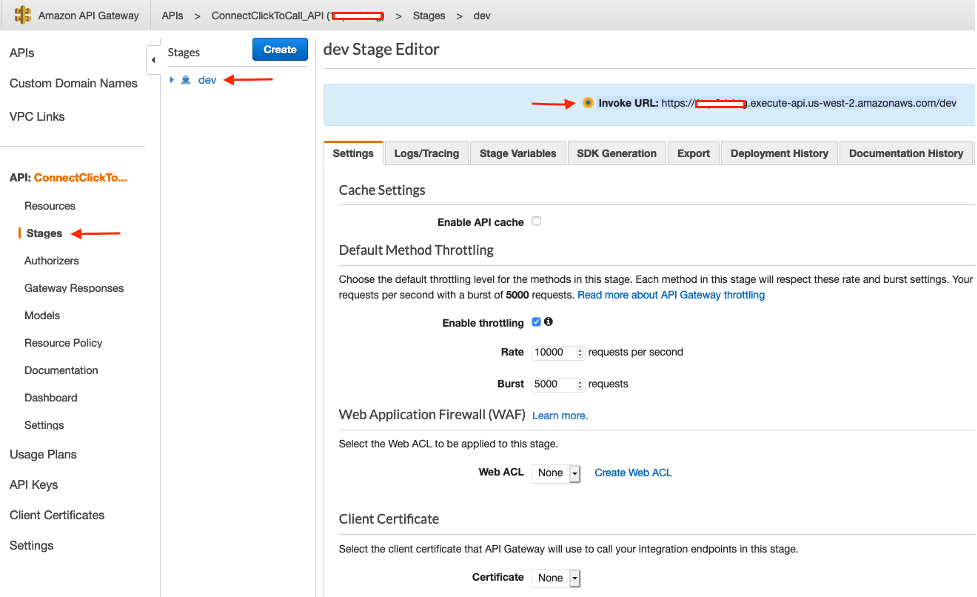Open APIs in the left sidebar

click(x=22, y=53)
